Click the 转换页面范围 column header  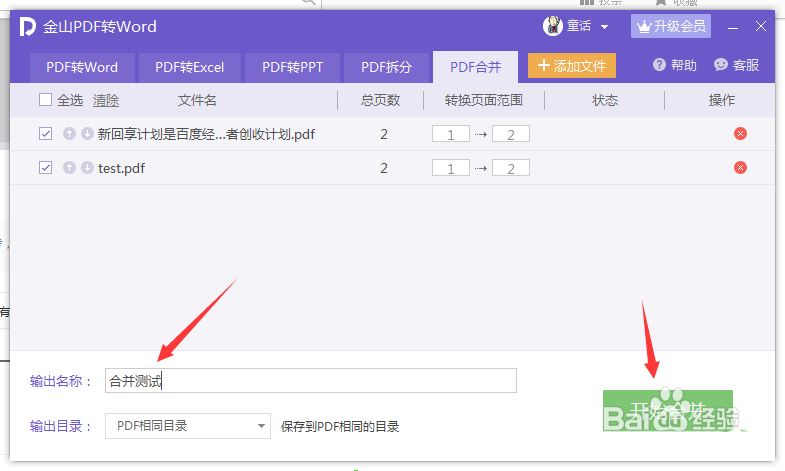(484, 100)
